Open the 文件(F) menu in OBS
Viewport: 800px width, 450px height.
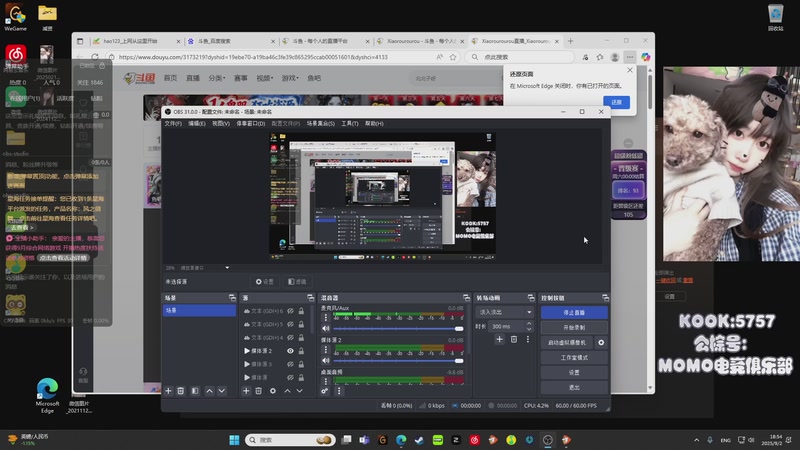173,123
